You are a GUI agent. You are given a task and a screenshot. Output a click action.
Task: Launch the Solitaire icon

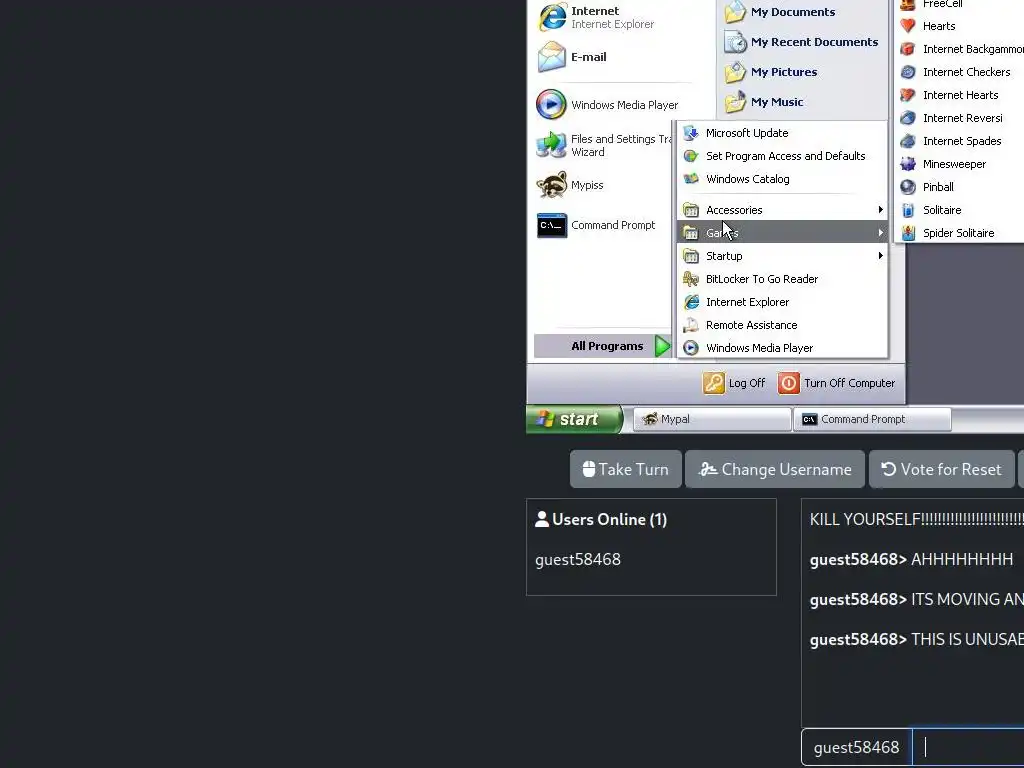point(908,210)
